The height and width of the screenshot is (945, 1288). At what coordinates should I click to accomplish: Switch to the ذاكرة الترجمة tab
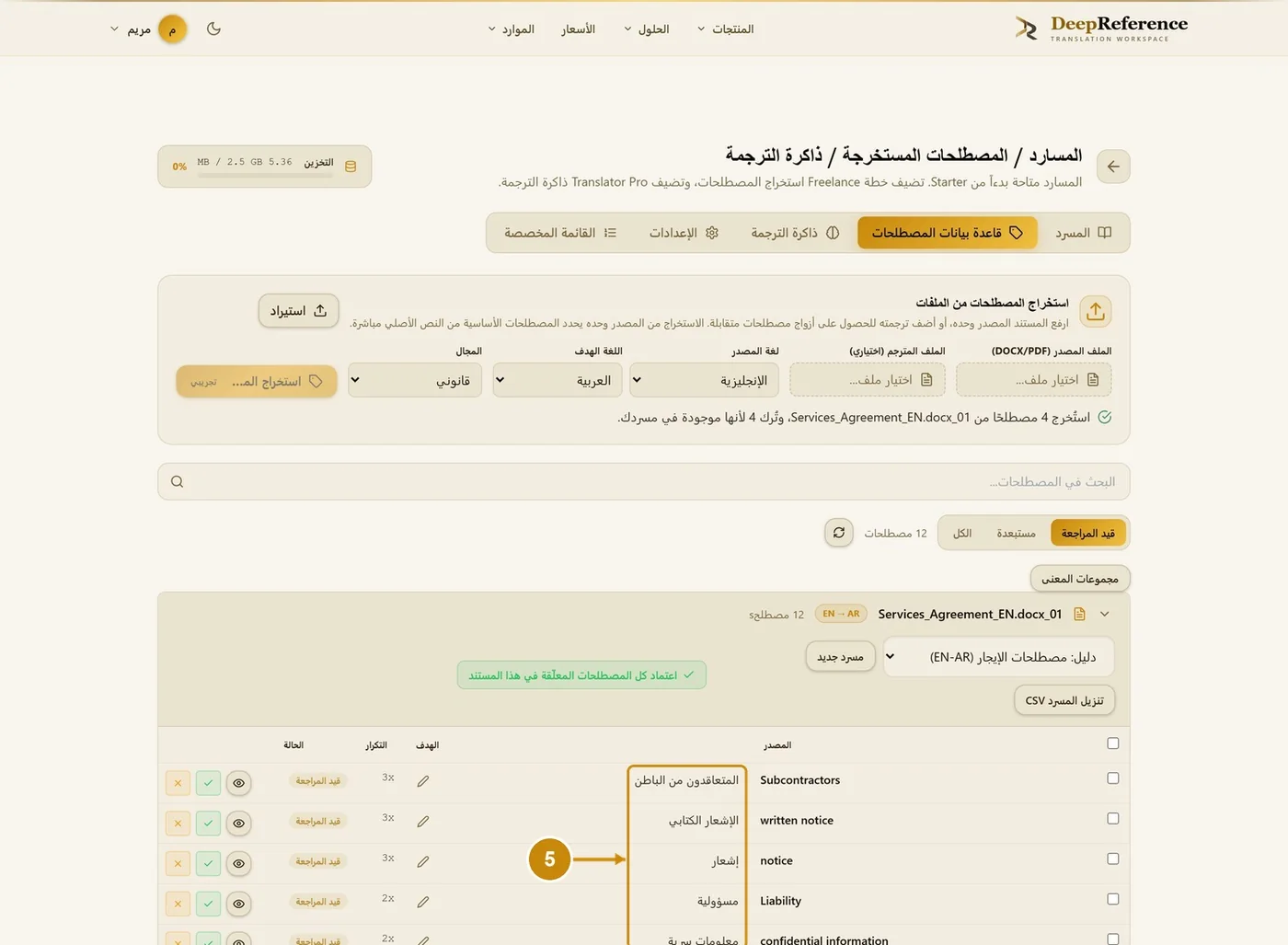[x=795, y=233]
